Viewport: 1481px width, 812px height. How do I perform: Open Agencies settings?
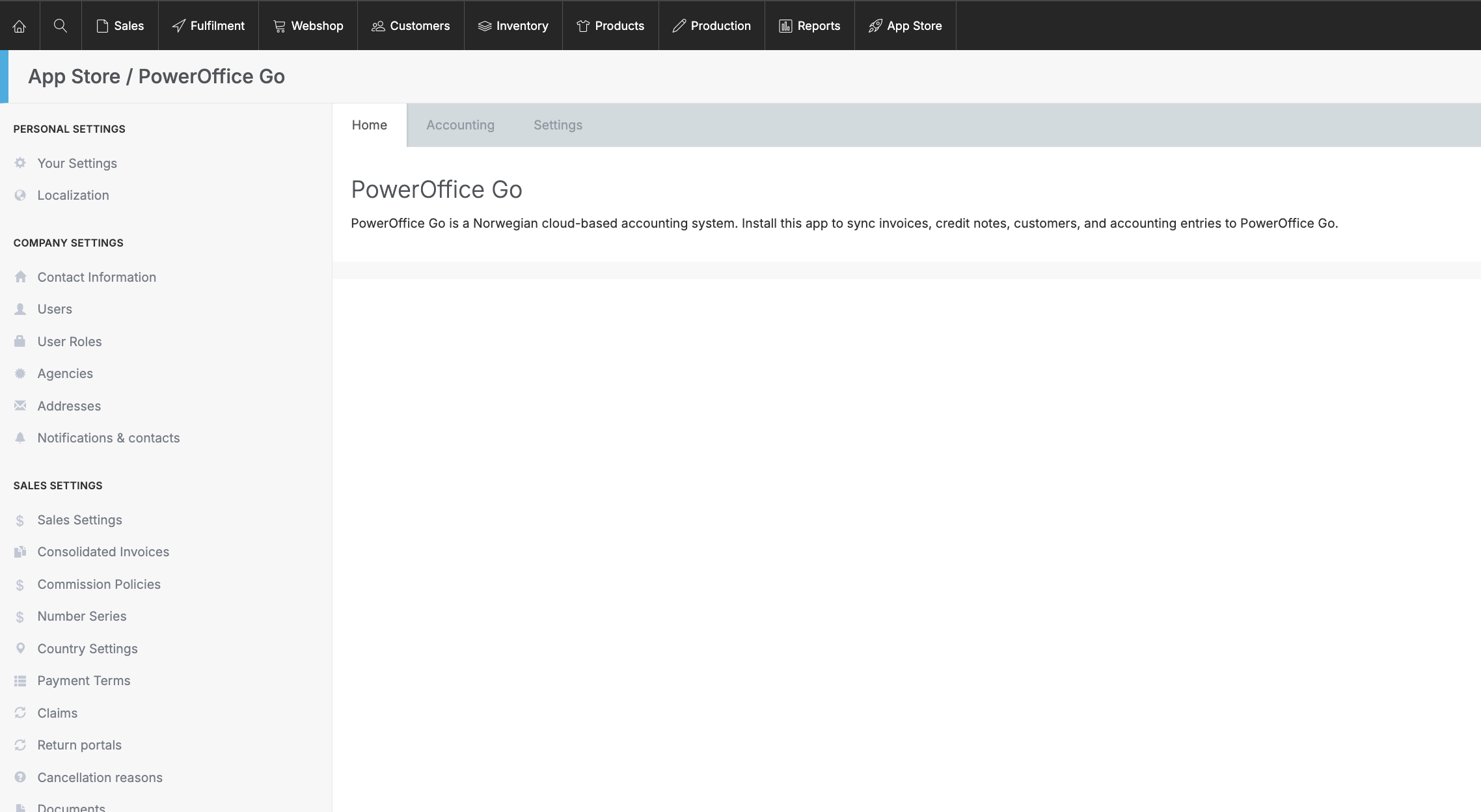click(x=65, y=373)
